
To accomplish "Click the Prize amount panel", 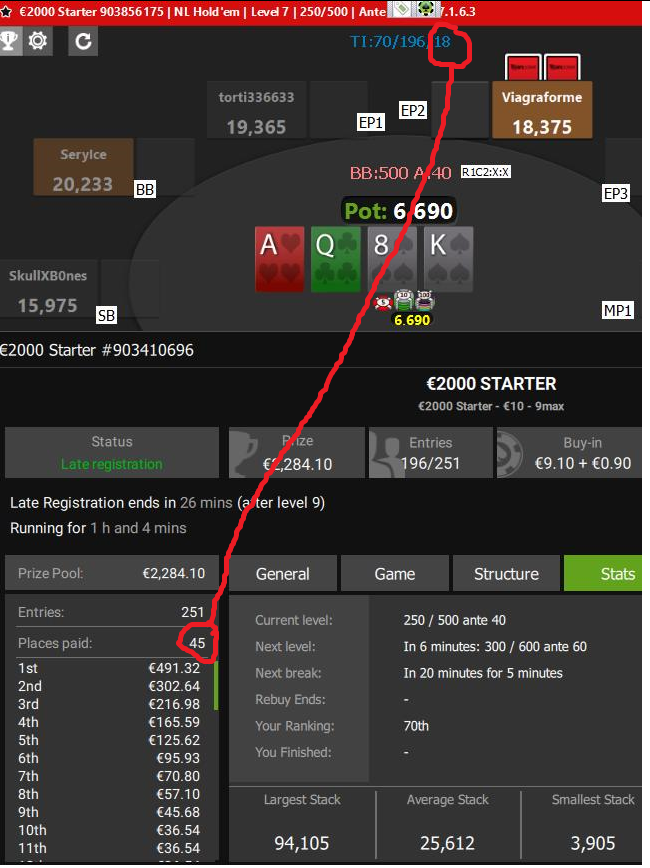I will point(297,452).
